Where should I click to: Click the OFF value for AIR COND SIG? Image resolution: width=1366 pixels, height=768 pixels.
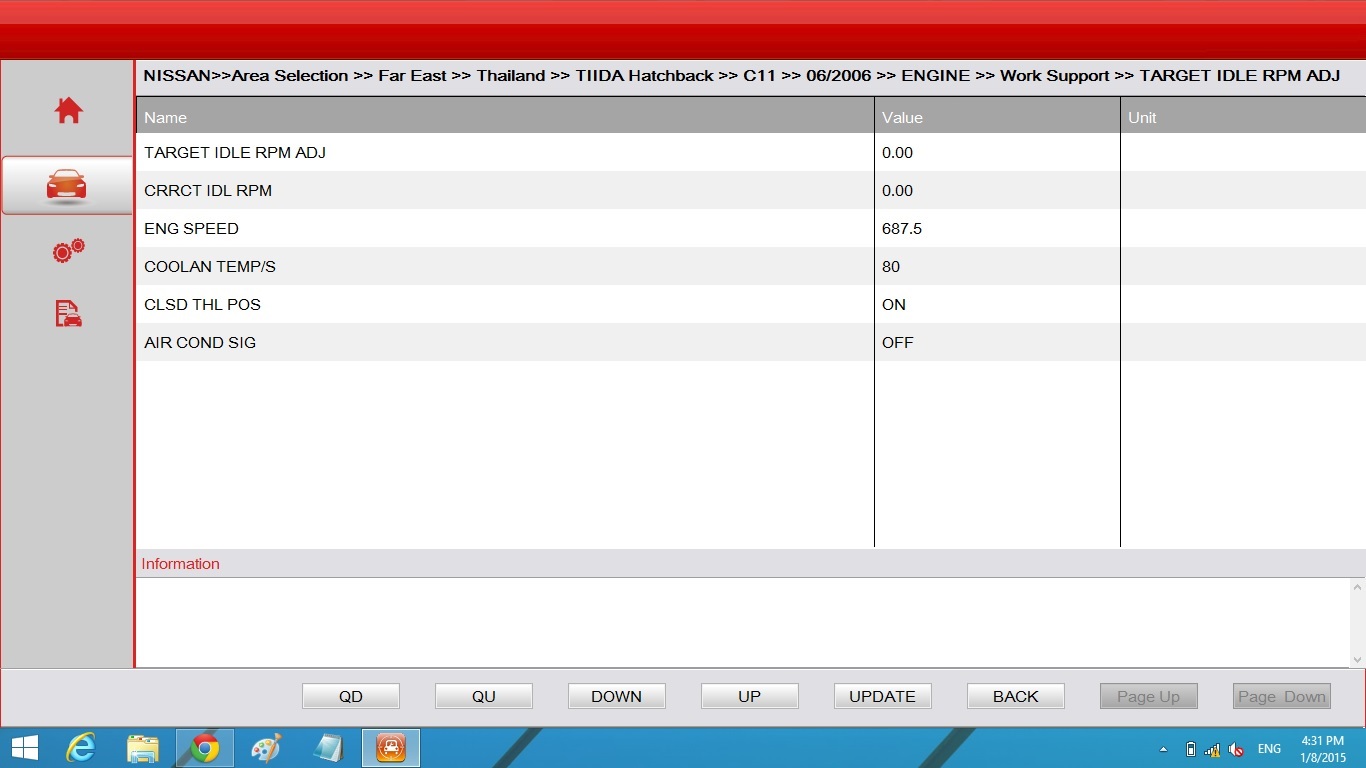(x=898, y=343)
